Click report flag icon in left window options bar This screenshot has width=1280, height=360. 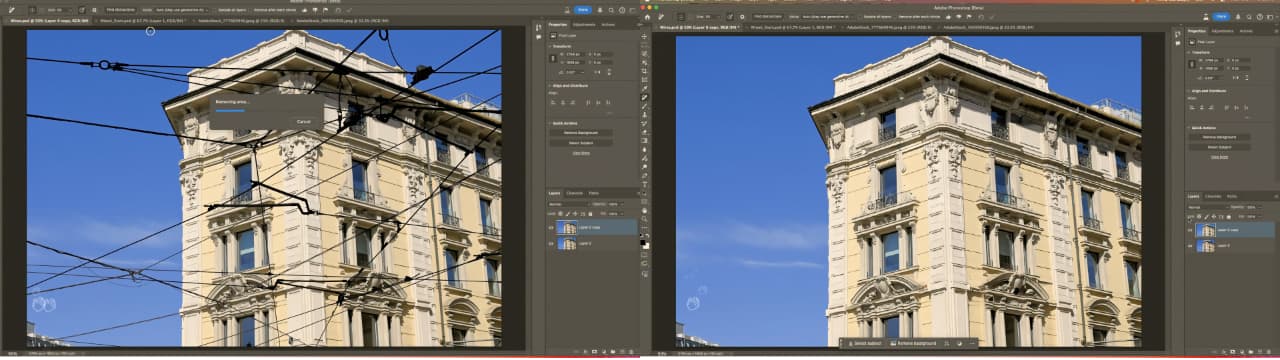click(x=325, y=10)
